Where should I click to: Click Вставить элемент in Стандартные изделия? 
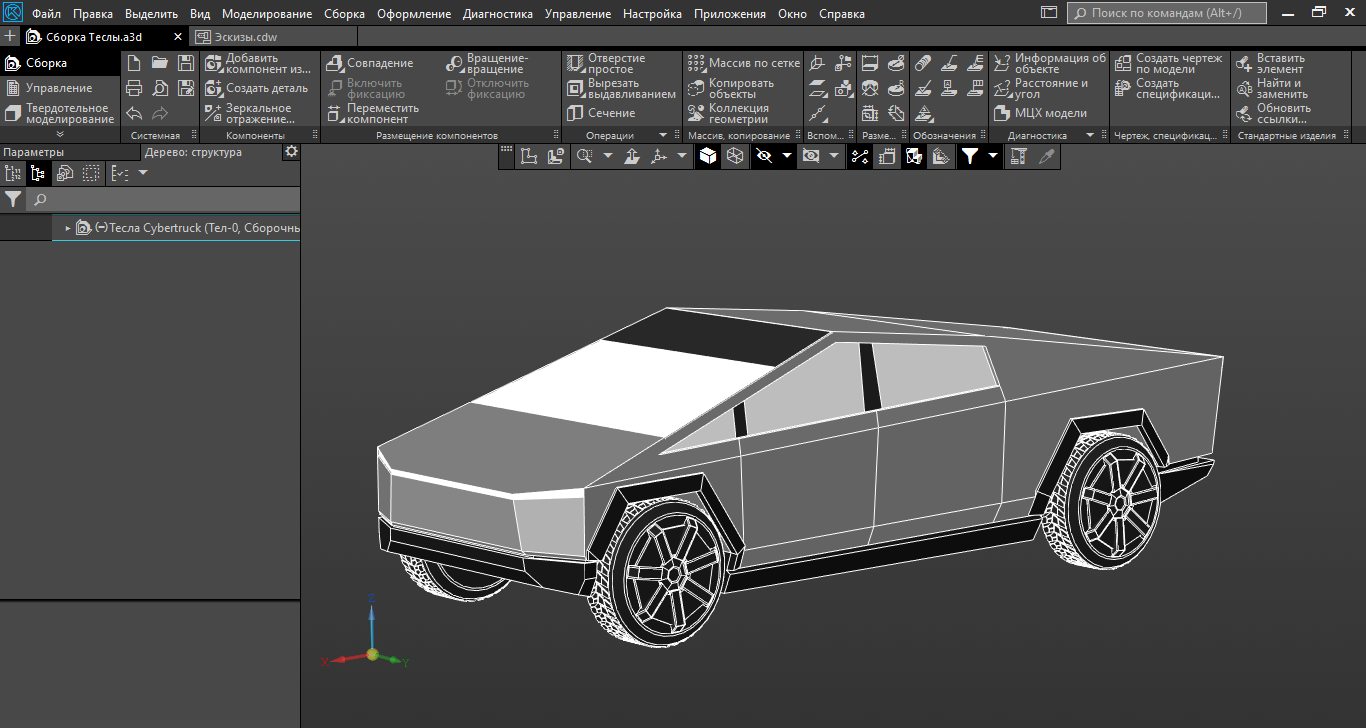click(x=1269, y=63)
